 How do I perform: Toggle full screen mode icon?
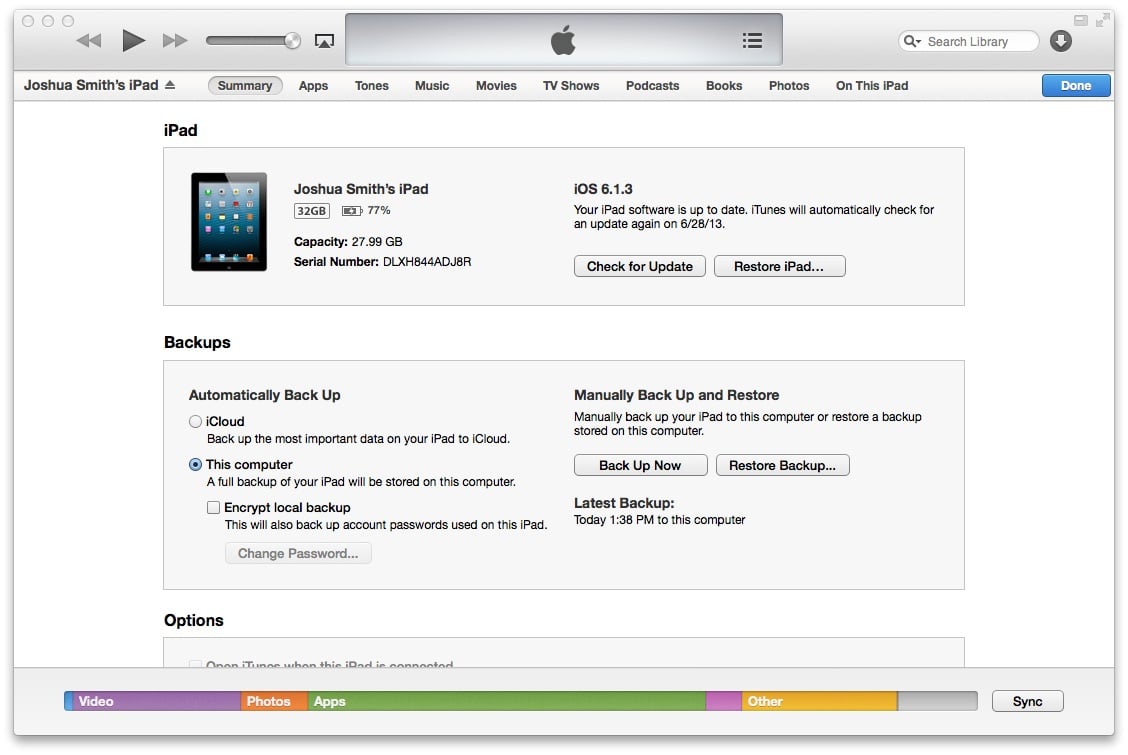[1102, 20]
